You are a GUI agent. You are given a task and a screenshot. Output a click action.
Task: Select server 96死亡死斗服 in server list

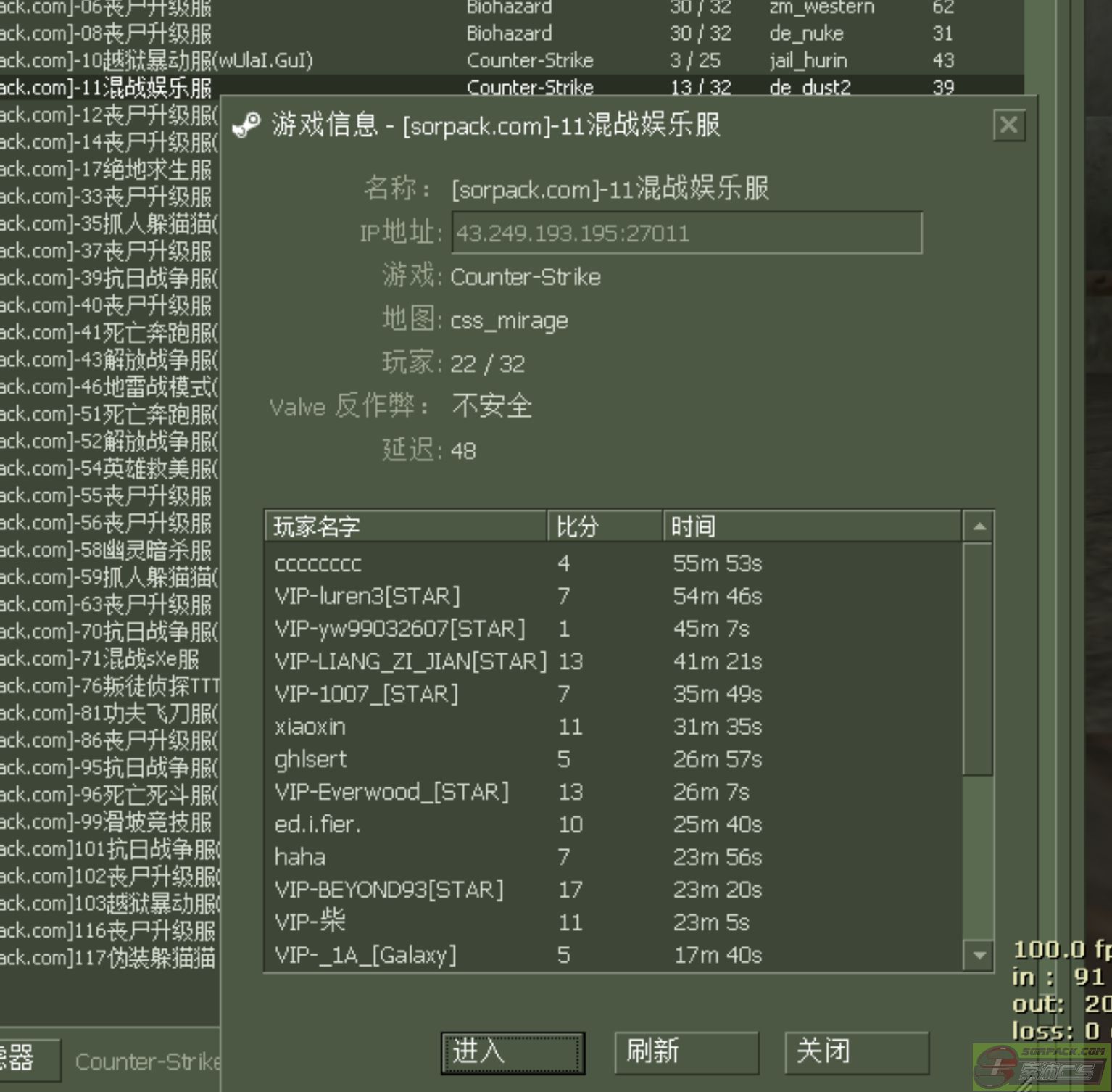(109, 795)
